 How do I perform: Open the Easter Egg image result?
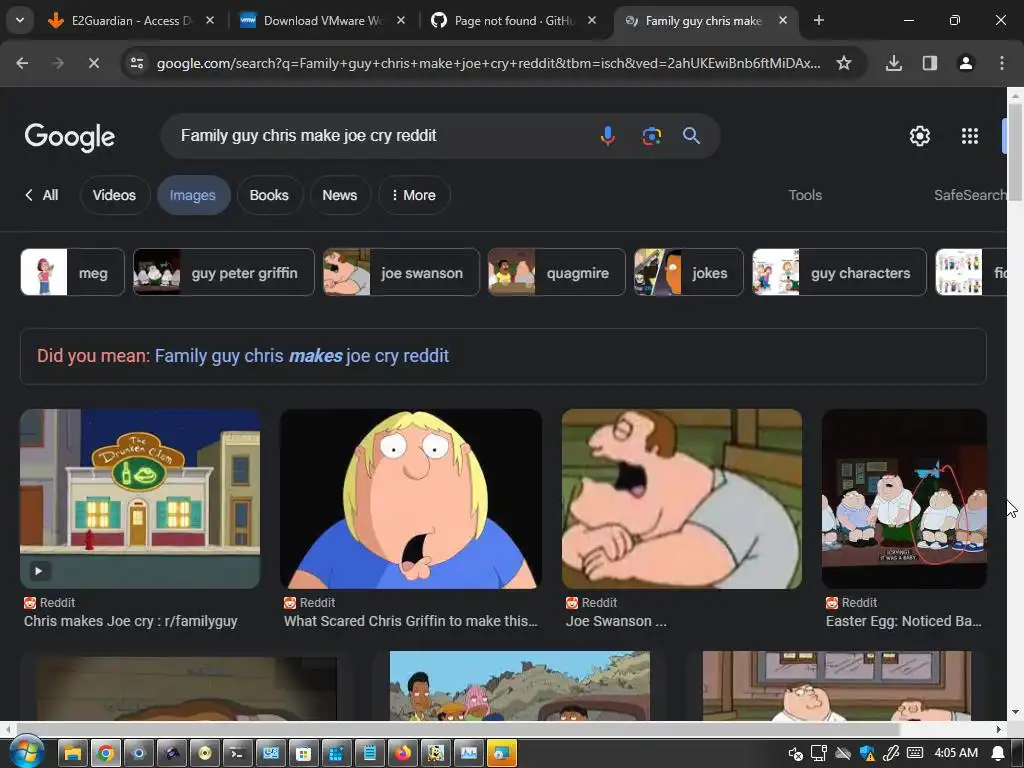pos(904,499)
